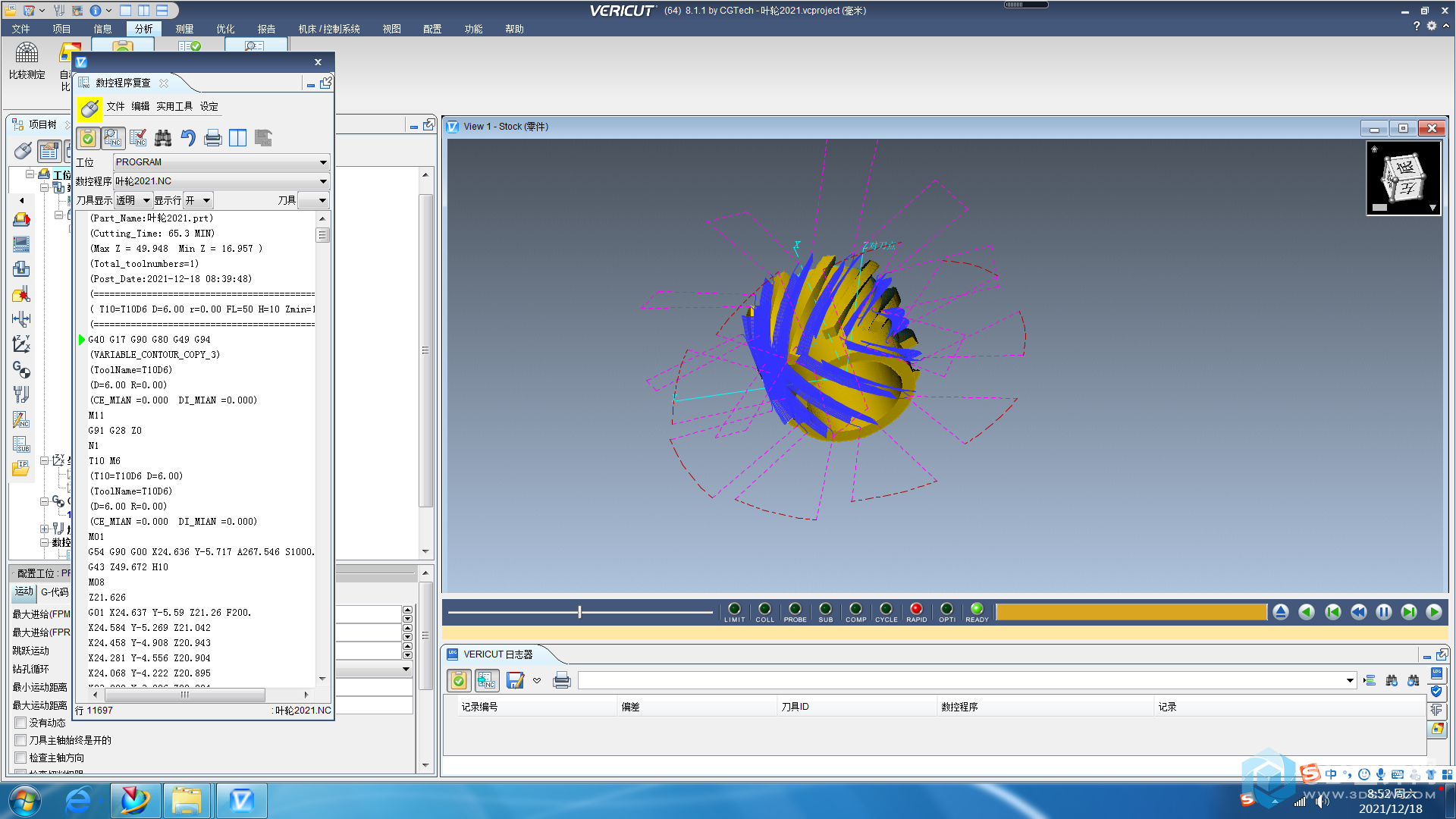Click the blue undo arrow in NC review toolbar
Viewport: 1456px width, 819px height.
(188, 138)
